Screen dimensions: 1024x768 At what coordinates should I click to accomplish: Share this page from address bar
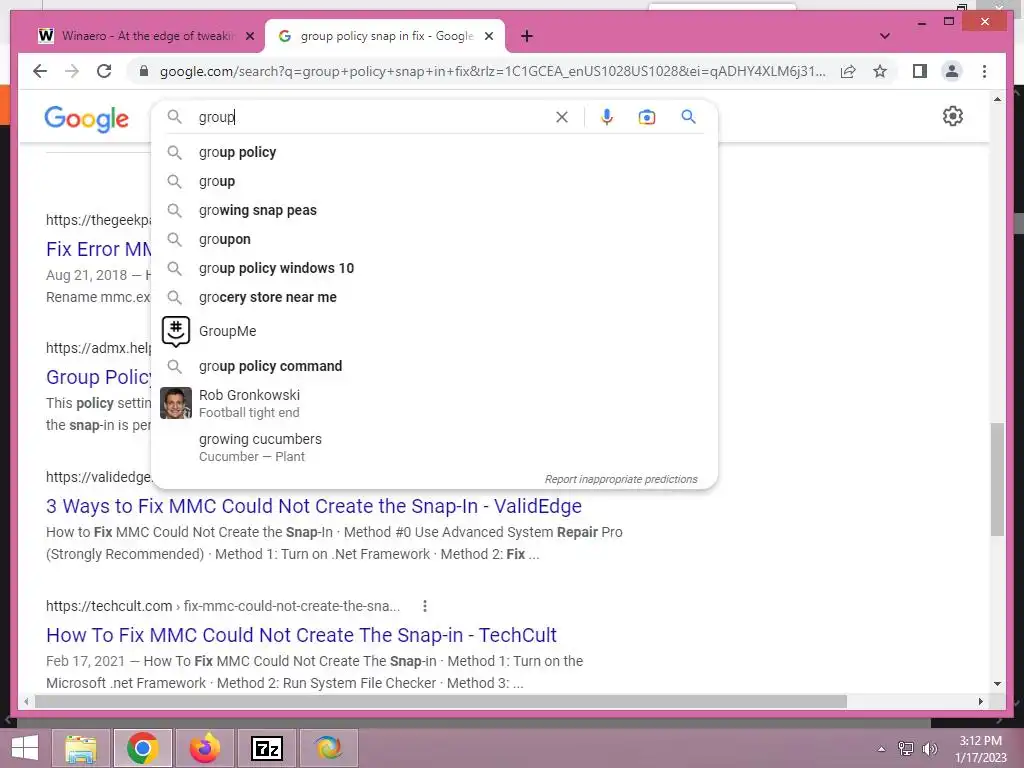coord(848,71)
